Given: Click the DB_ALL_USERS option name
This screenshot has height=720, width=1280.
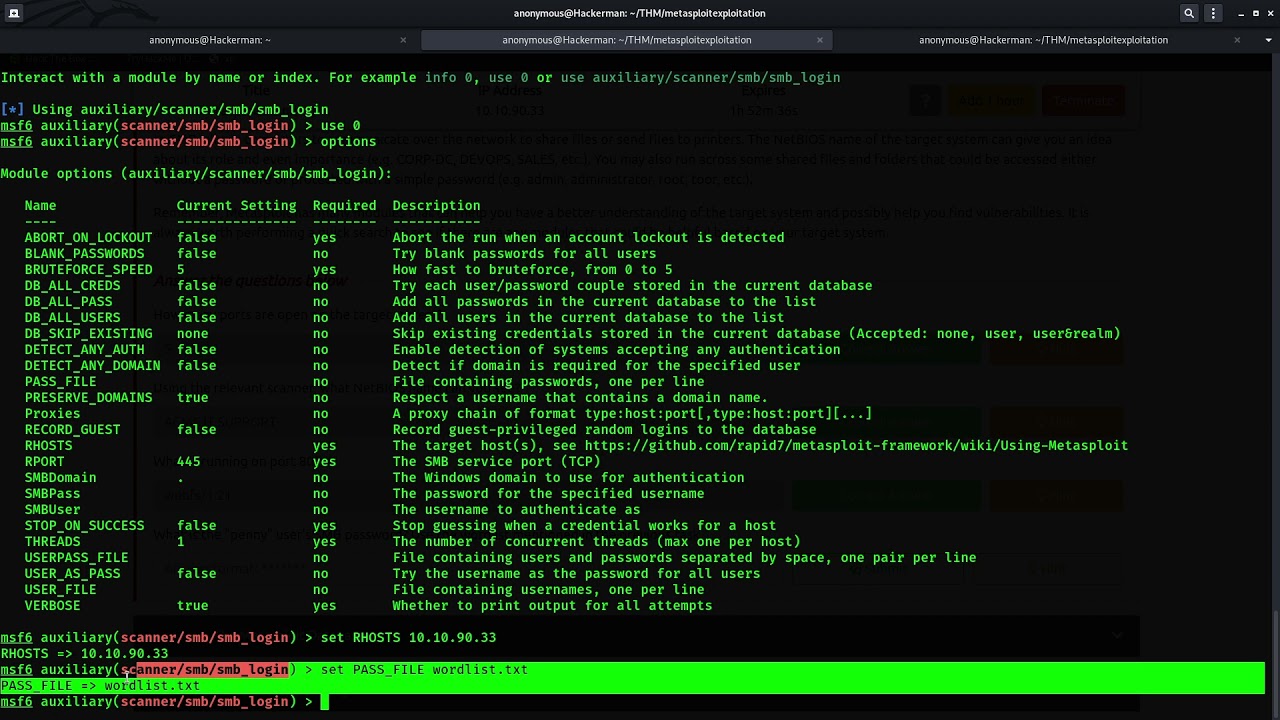Looking at the screenshot, I should (x=72, y=318).
